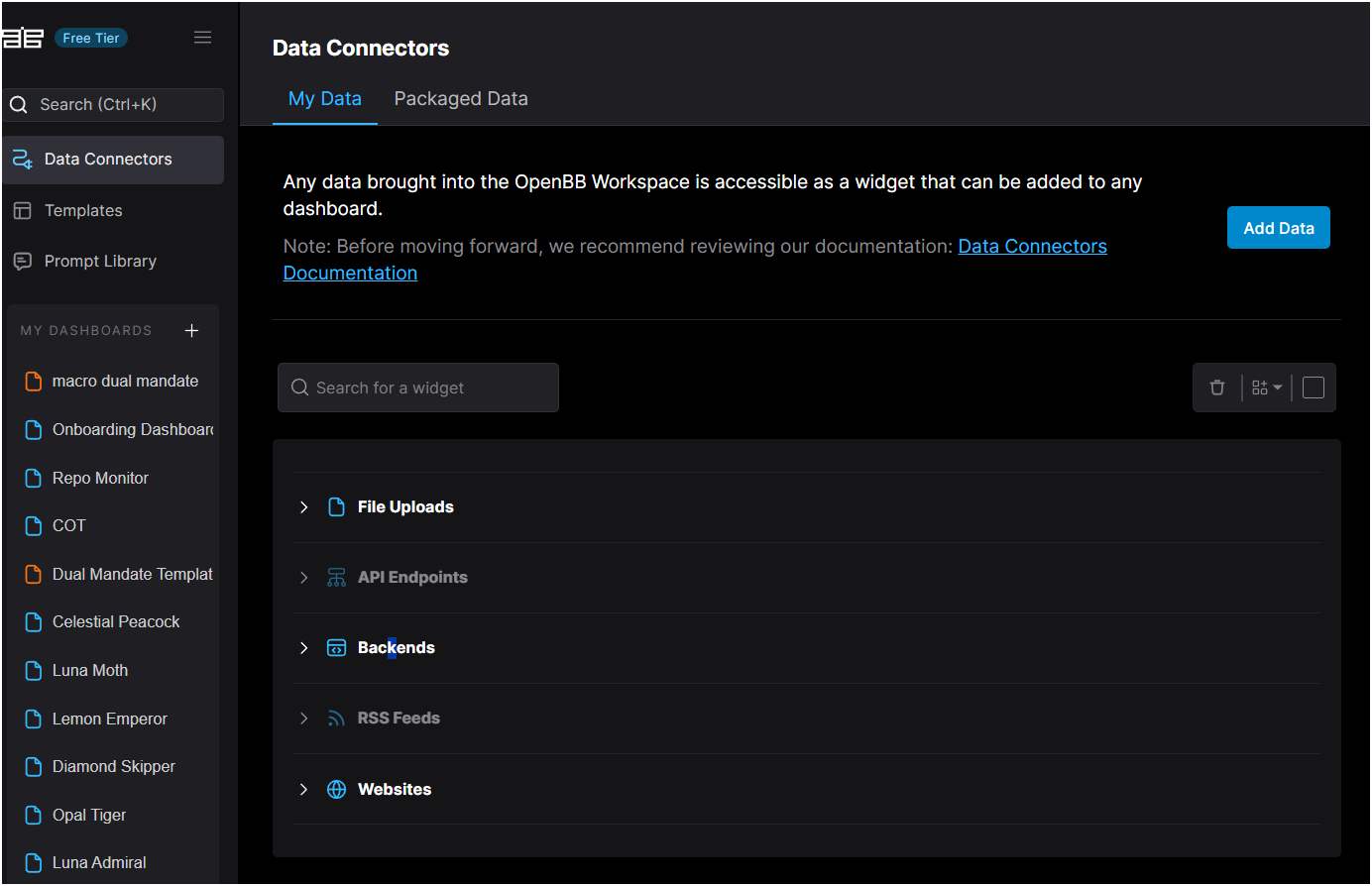Image resolution: width=1372 pixels, height=886 pixels.
Task: Click the Celestial Peacock file icon
Action: tap(33, 622)
